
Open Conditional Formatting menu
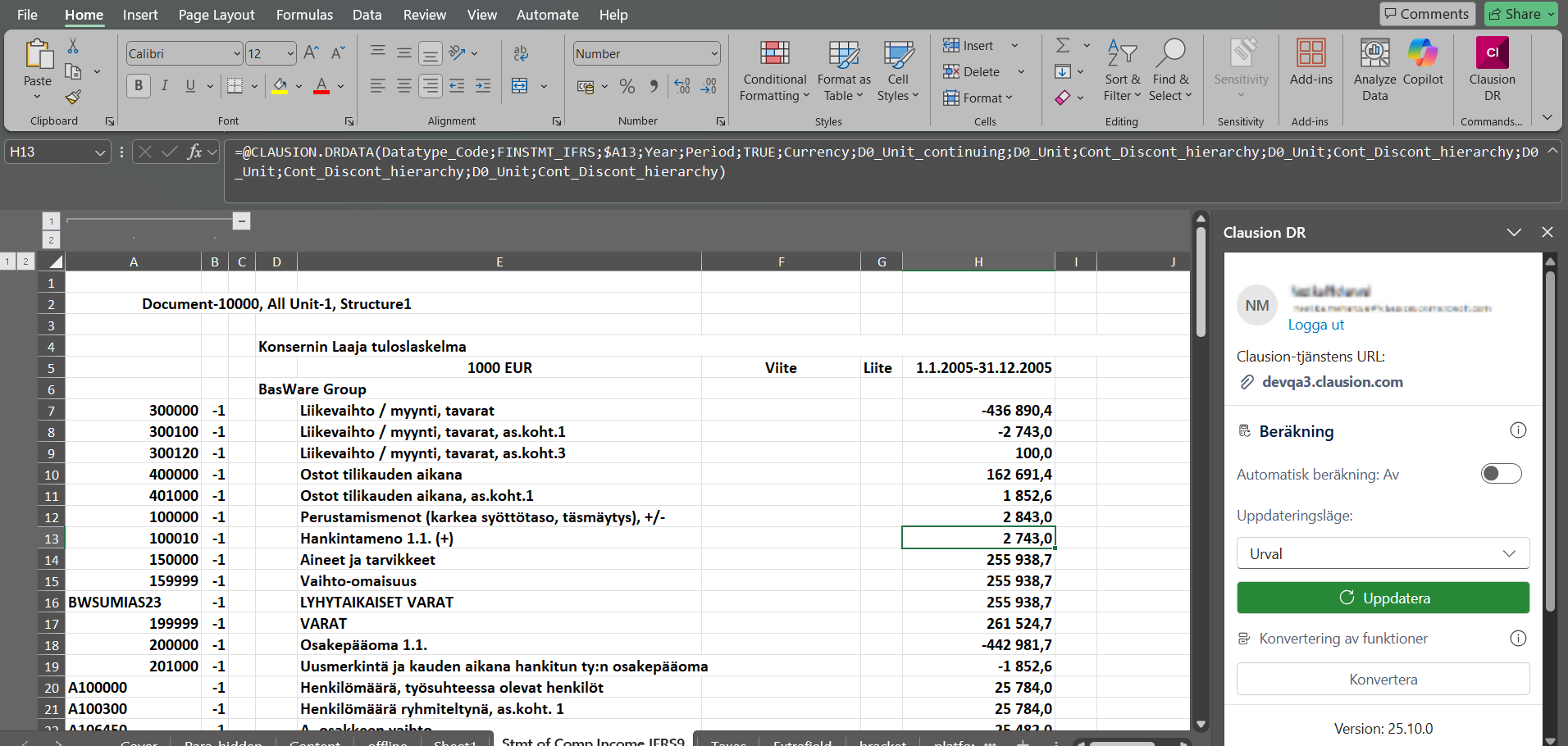[774, 71]
